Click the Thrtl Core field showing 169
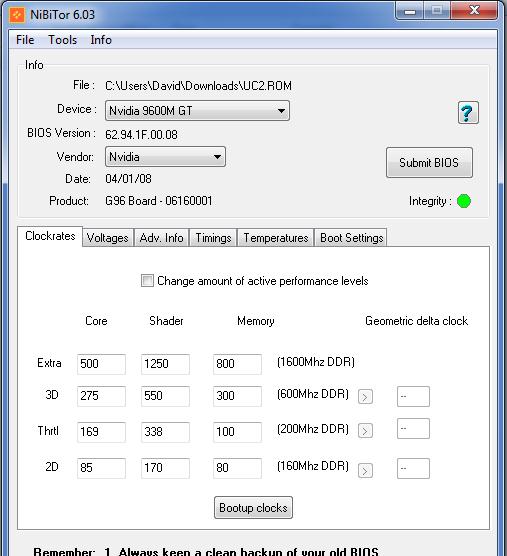The width and height of the screenshot is (507, 556). click(101, 432)
